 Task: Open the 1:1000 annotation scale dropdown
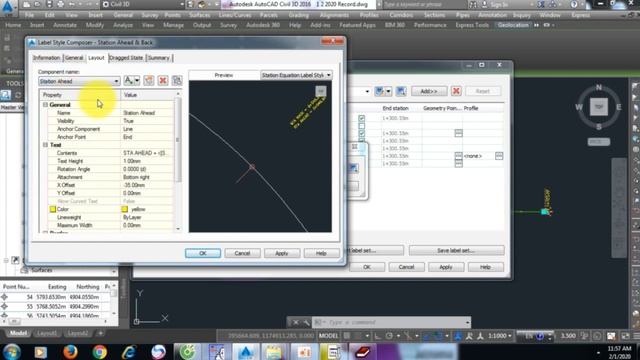tap(500, 336)
